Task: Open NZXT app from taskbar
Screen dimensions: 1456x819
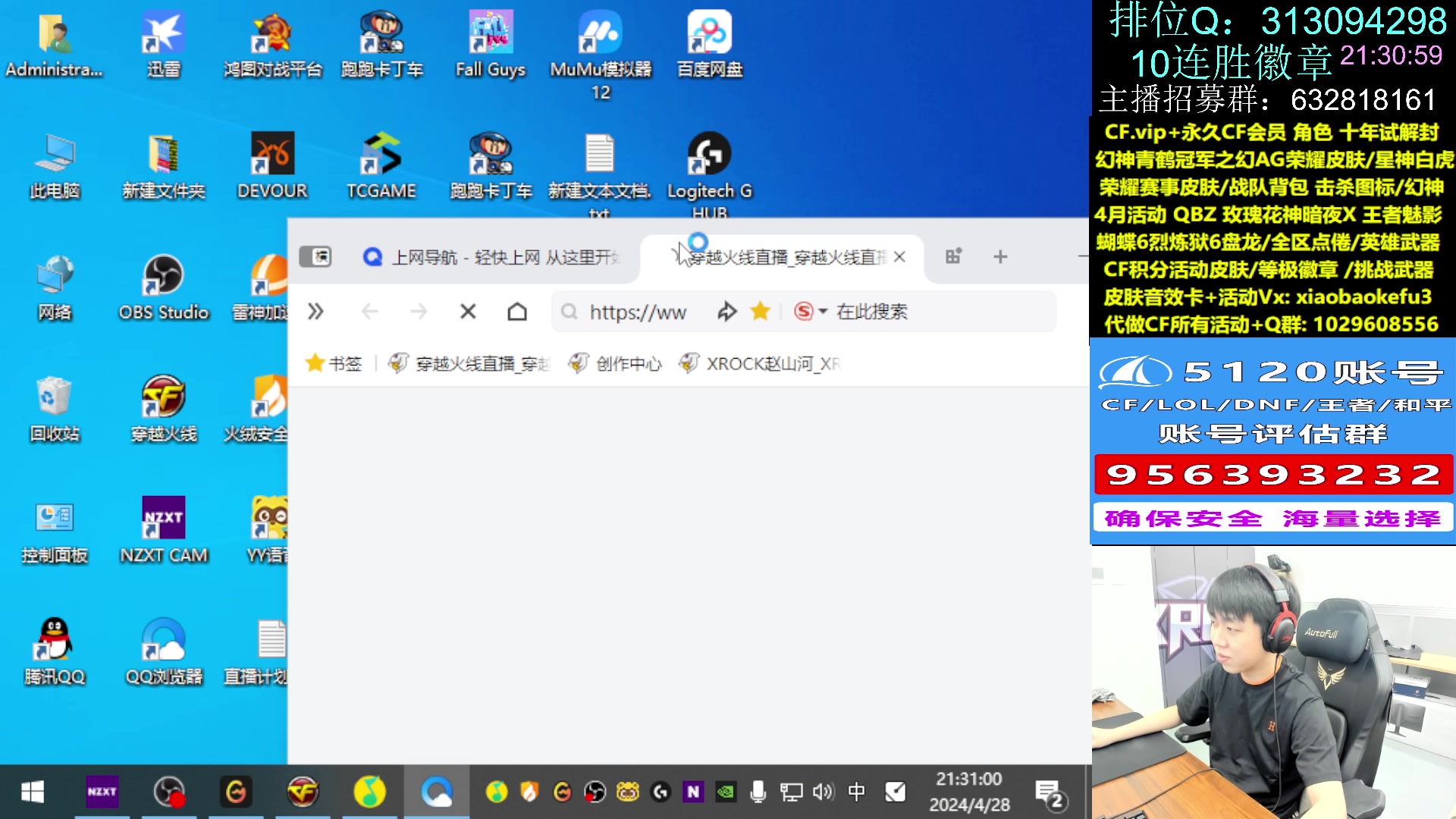Action: [x=102, y=792]
